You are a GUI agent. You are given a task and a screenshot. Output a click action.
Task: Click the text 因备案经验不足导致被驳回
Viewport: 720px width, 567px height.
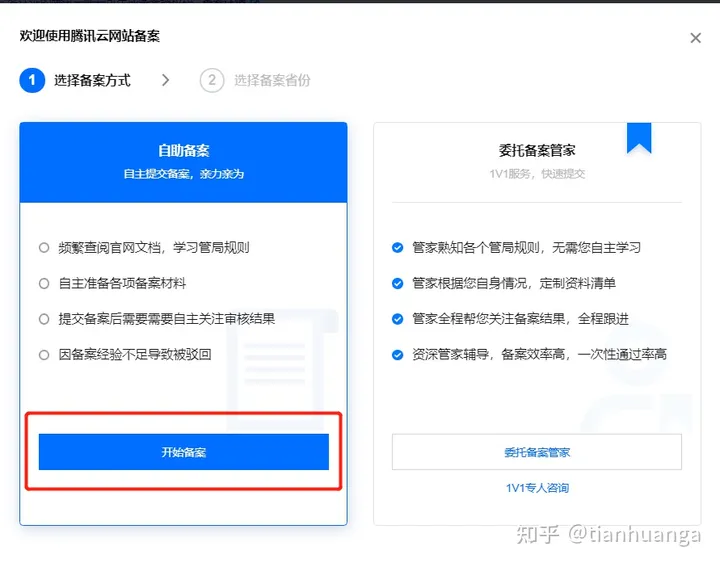click(135, 354)
